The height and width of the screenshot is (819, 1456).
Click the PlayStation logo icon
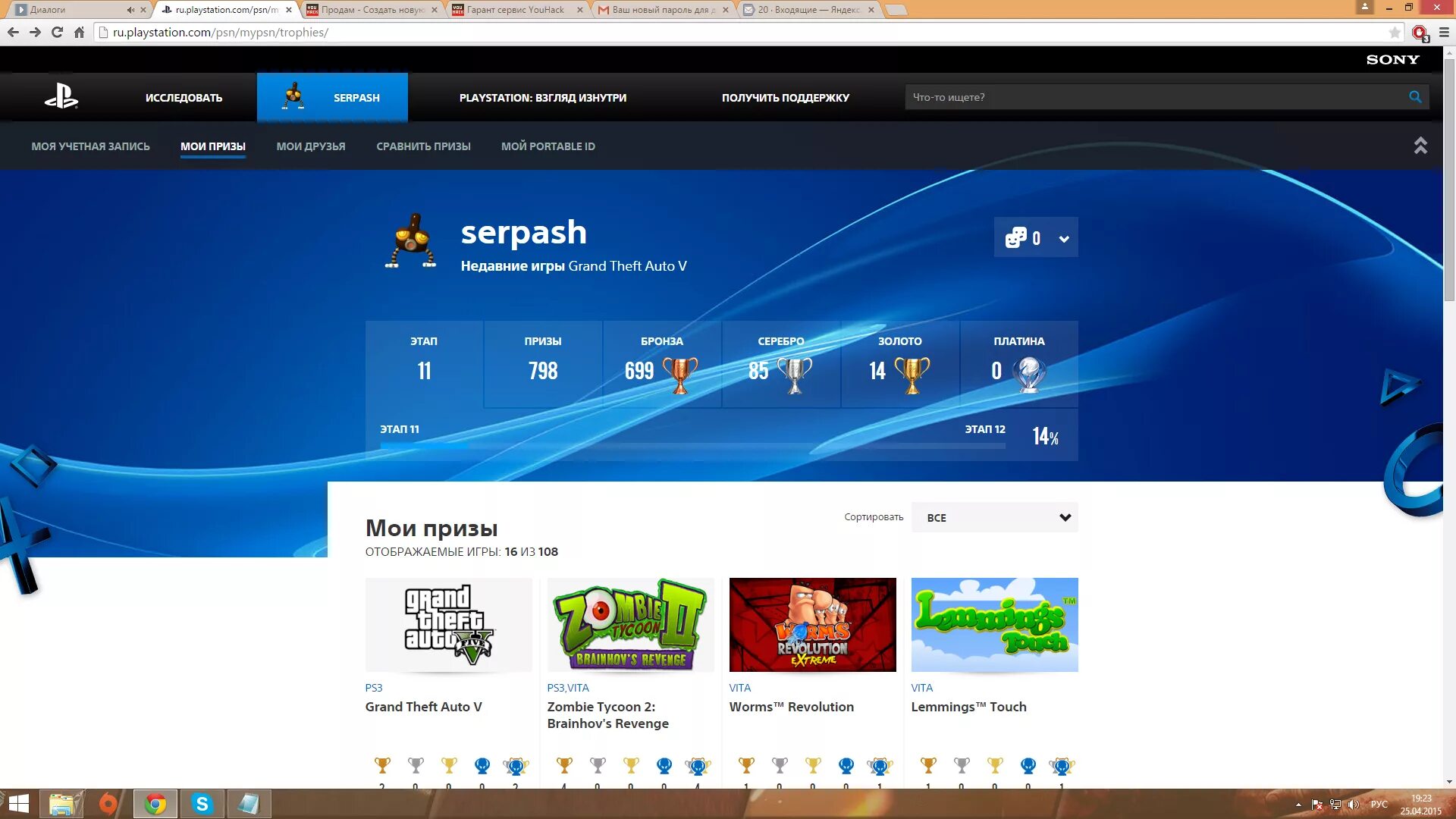pyautogui.click(x=61, y=96)
